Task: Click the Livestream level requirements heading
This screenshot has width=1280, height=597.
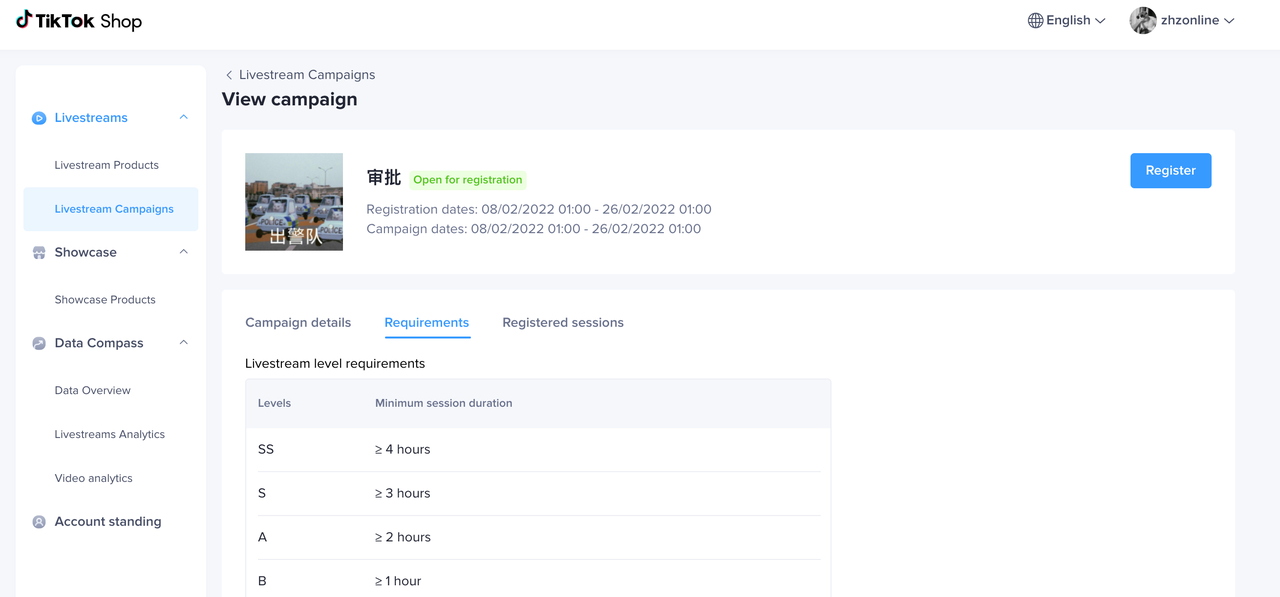Action: [335, 364]
